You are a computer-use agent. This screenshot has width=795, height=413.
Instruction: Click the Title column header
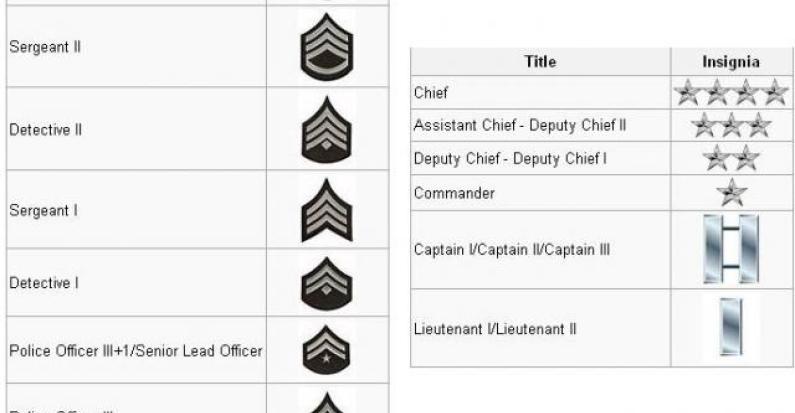[x=540, y=62]
